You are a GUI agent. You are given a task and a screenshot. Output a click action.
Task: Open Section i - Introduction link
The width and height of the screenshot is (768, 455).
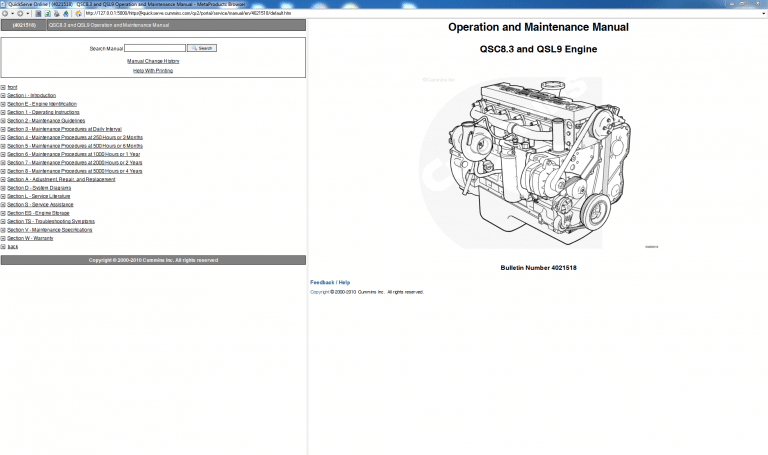click(x=31, y=96)
